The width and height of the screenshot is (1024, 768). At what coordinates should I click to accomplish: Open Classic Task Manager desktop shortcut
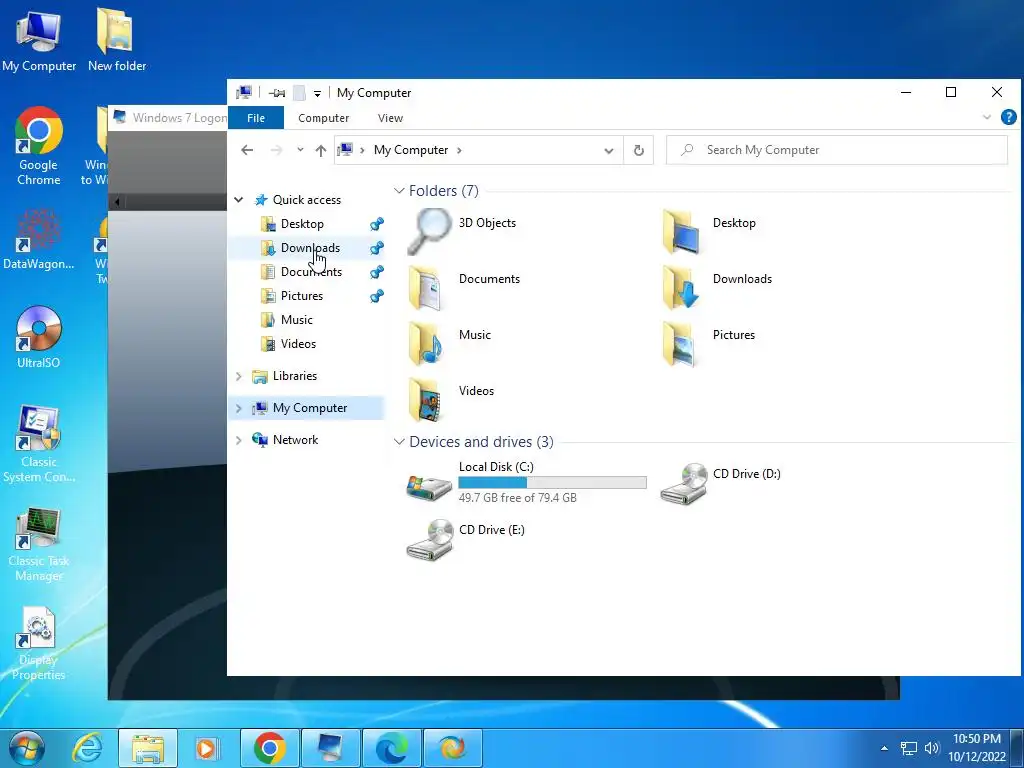click(39, 543)
